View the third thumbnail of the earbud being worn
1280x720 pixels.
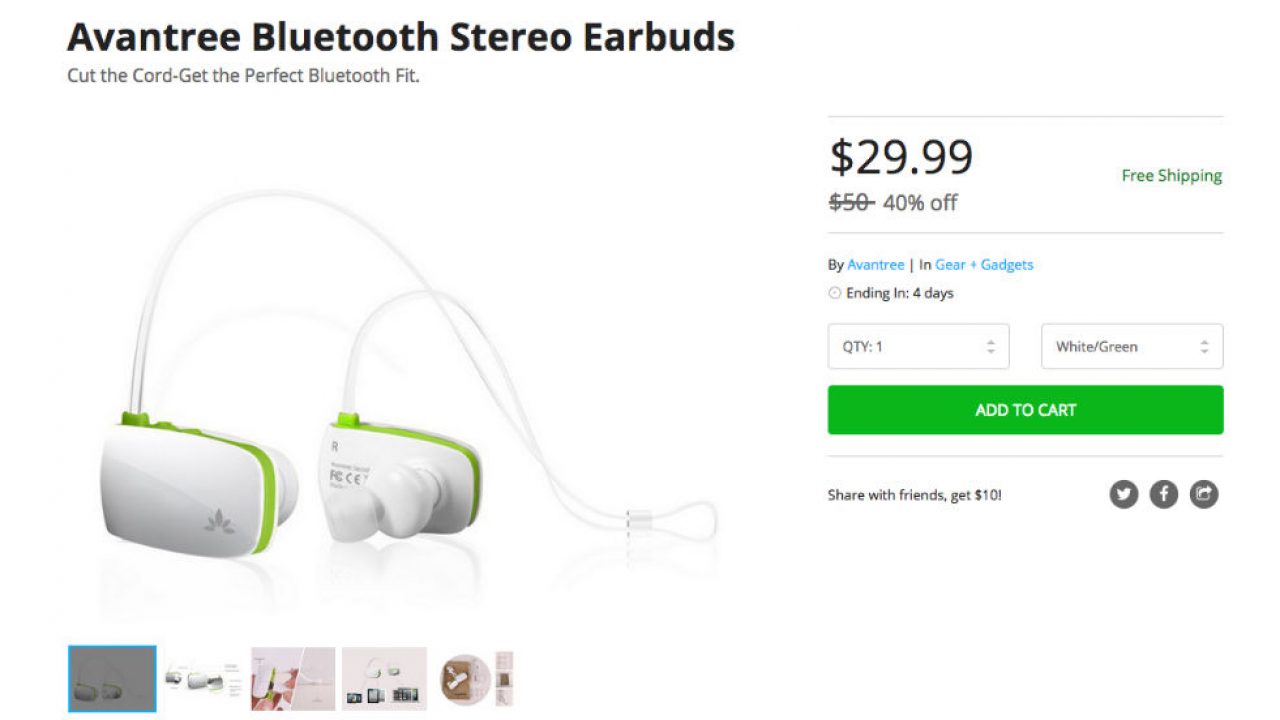point(293,679)
